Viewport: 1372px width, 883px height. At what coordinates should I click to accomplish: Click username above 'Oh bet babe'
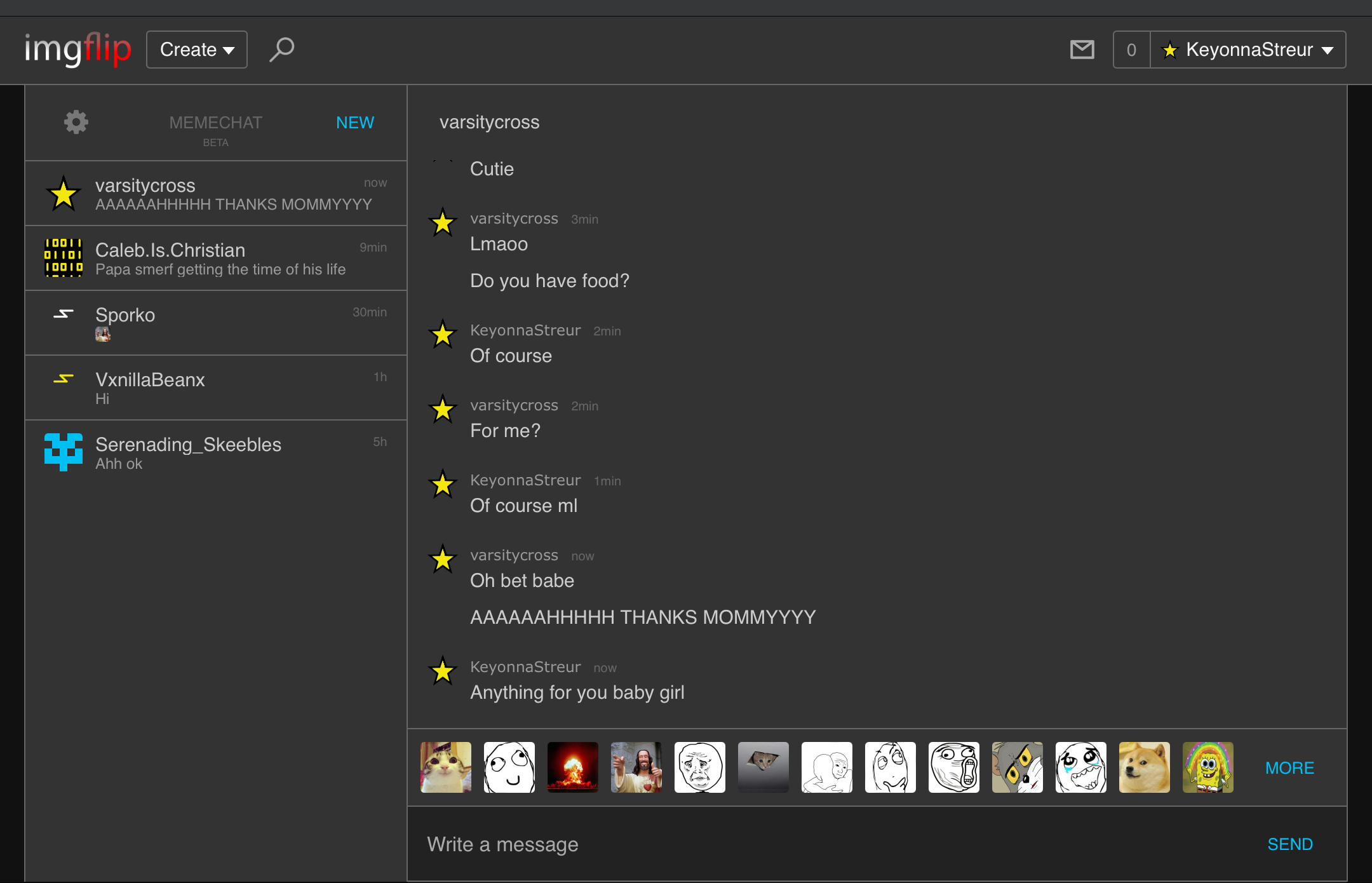514,555
